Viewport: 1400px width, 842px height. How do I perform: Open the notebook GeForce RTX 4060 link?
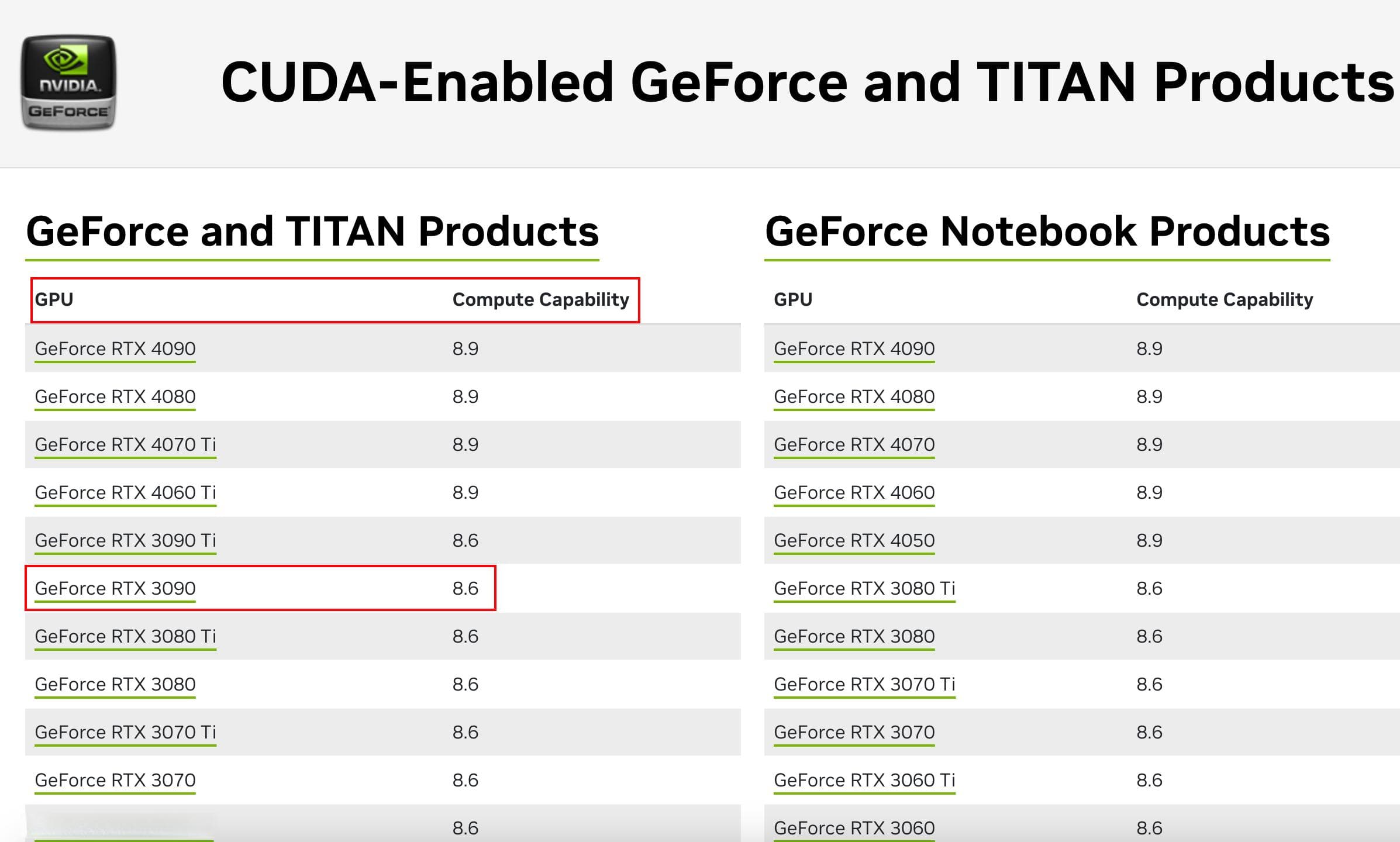854,492
